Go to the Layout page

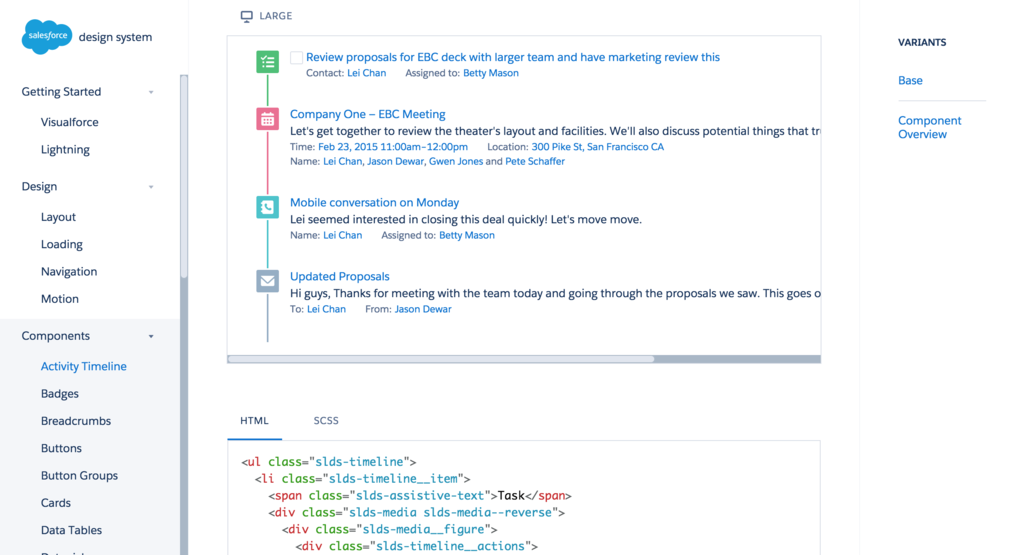coord(58,217)
